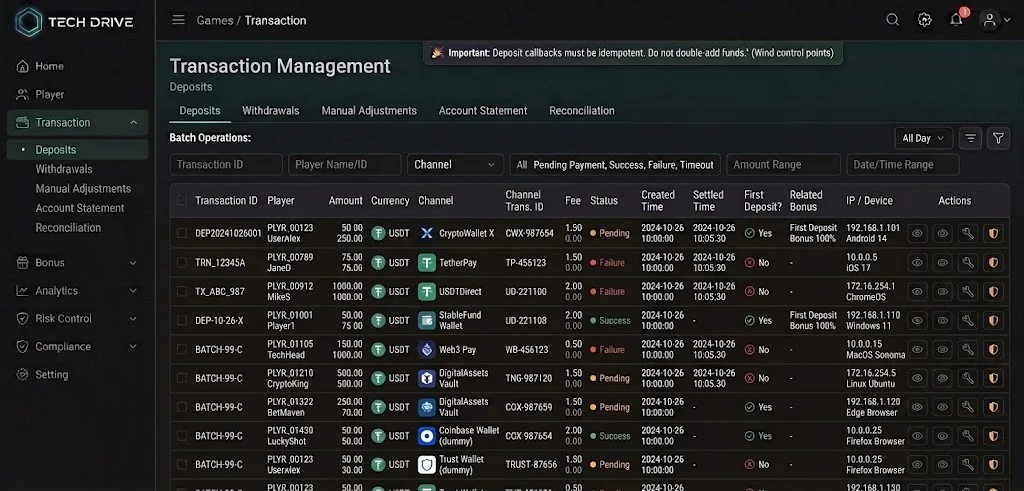Check the TechHead row checkbox
Screen dimensions: 1024x491
point(182,349)
